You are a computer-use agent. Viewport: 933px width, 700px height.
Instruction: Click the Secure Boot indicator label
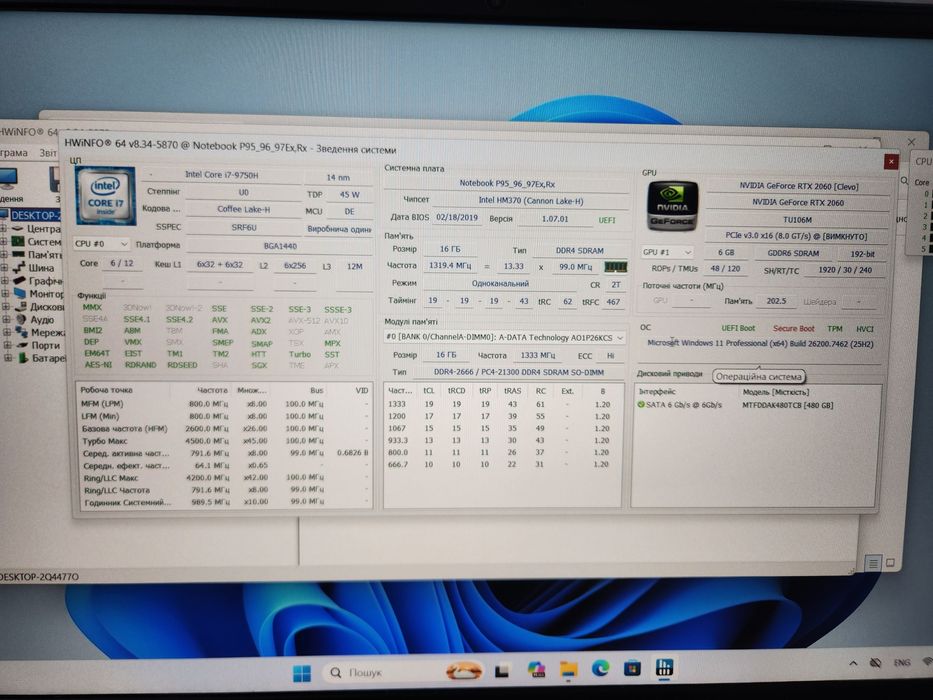point(793,328)
